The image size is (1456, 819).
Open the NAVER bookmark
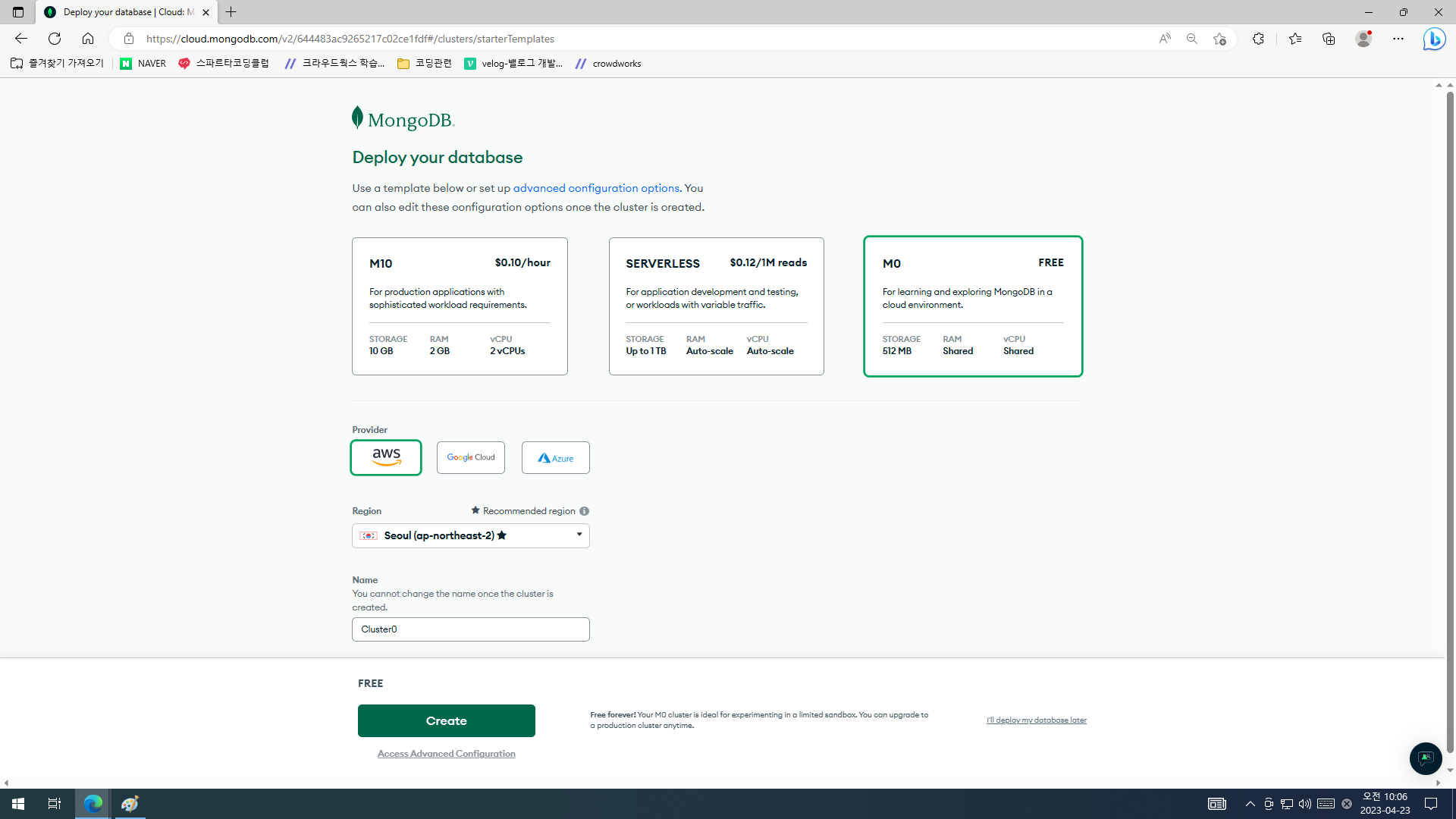[x=143, y=64]
